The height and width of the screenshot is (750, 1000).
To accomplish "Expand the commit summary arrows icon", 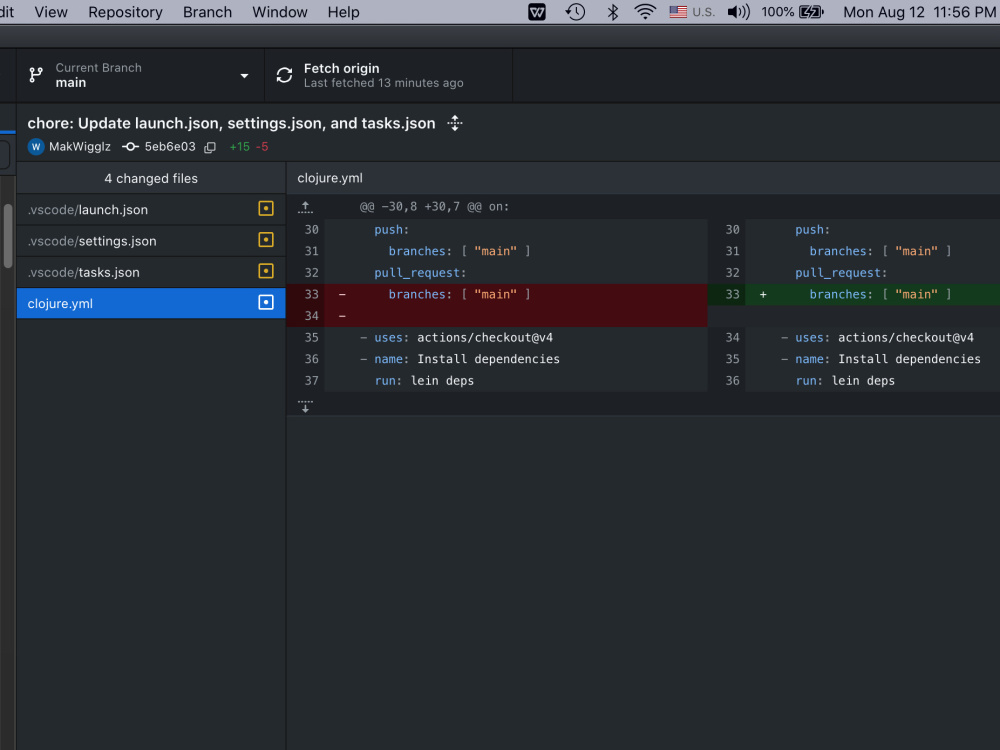I will [455, 123].
